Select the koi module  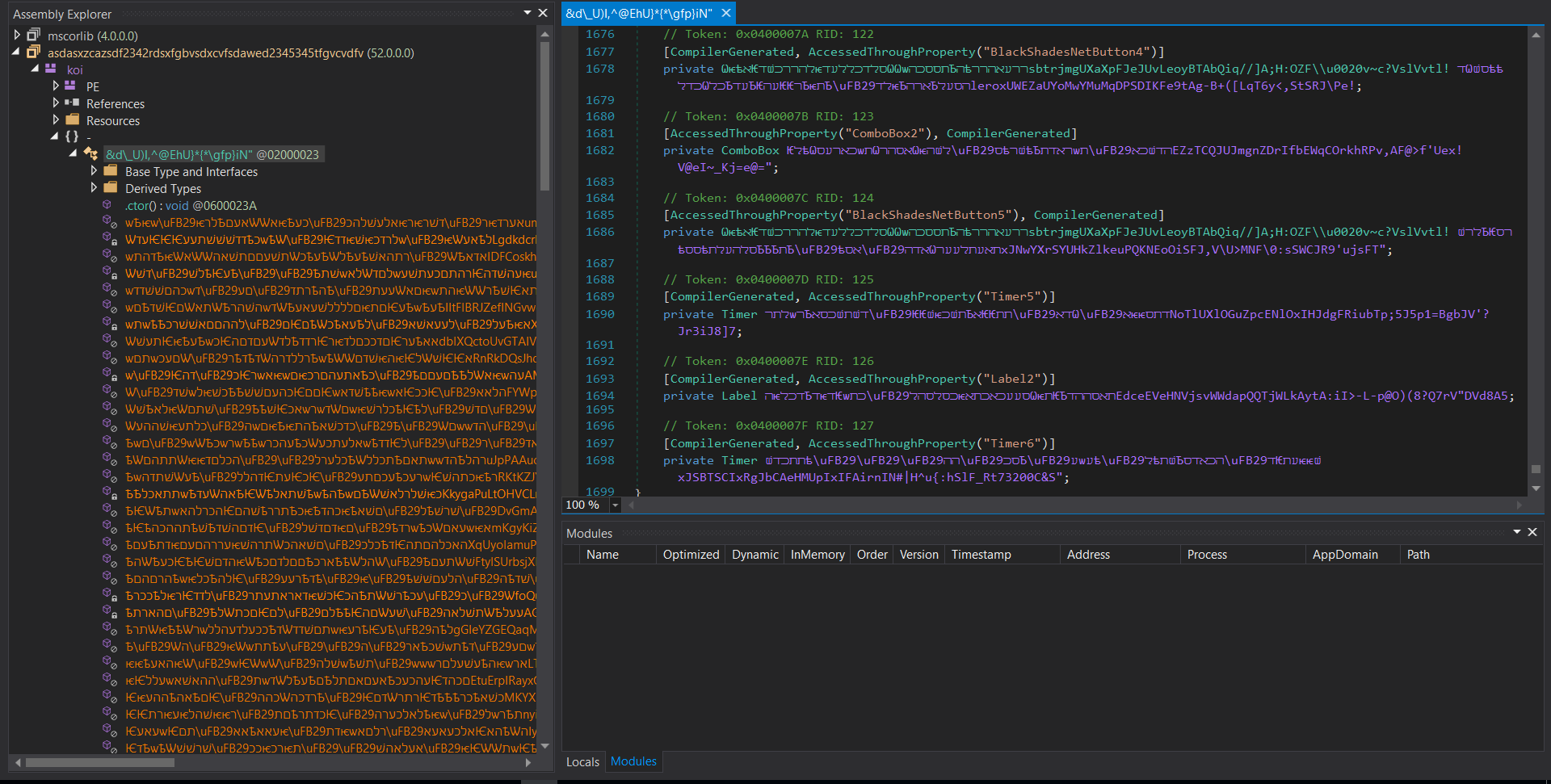tap(74, 70)
